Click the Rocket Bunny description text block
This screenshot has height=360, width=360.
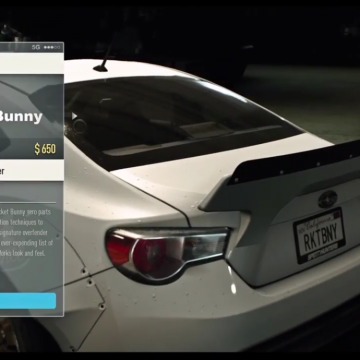(27, 232)
